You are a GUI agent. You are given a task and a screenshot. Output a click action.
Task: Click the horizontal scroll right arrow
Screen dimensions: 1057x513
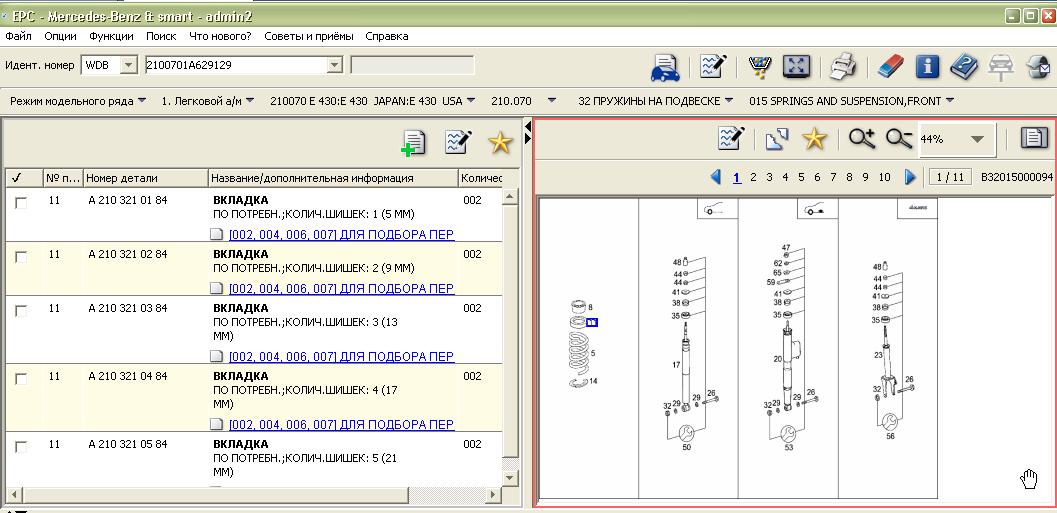pos(492,495)
